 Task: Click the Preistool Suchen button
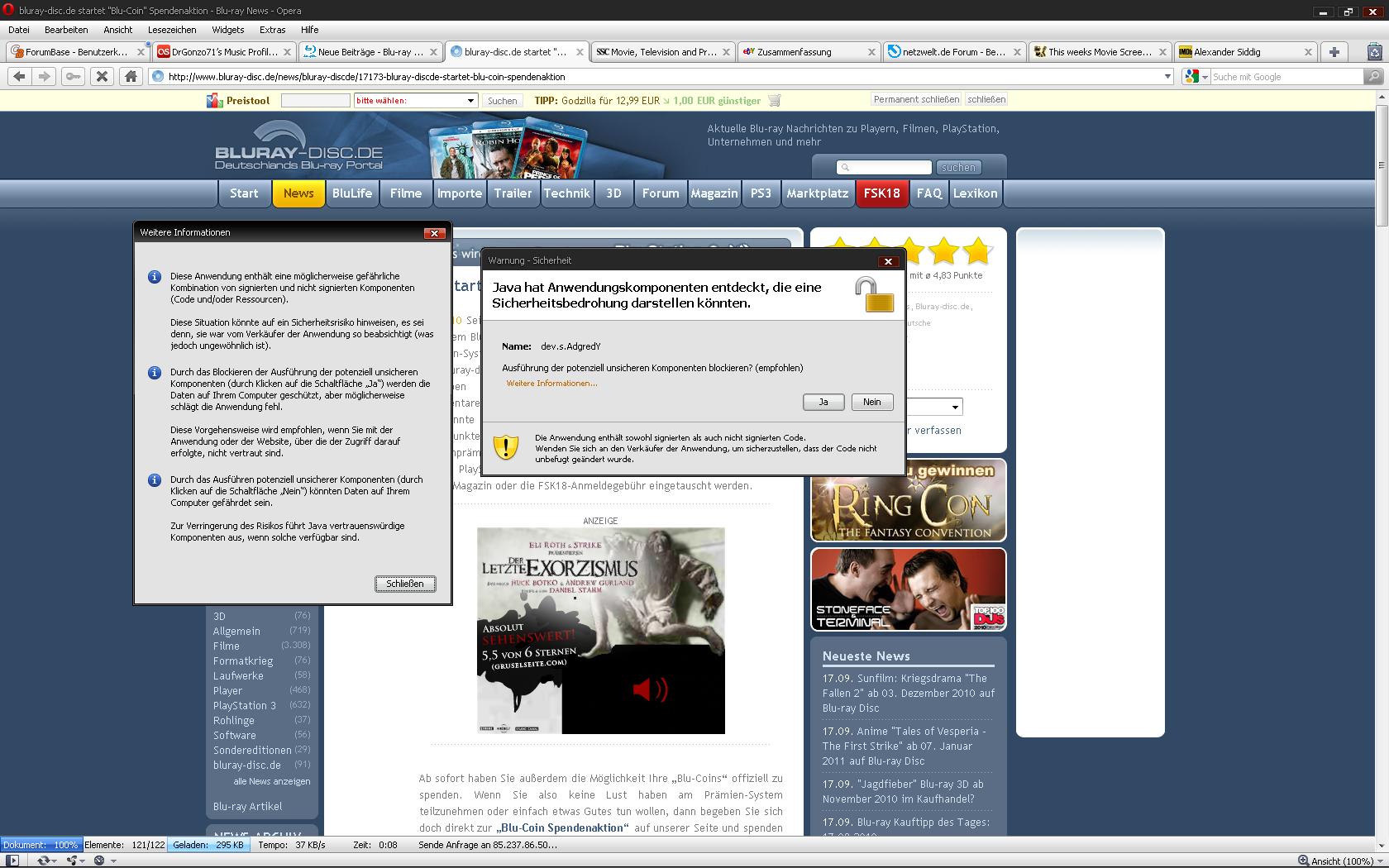click(502, 100)
